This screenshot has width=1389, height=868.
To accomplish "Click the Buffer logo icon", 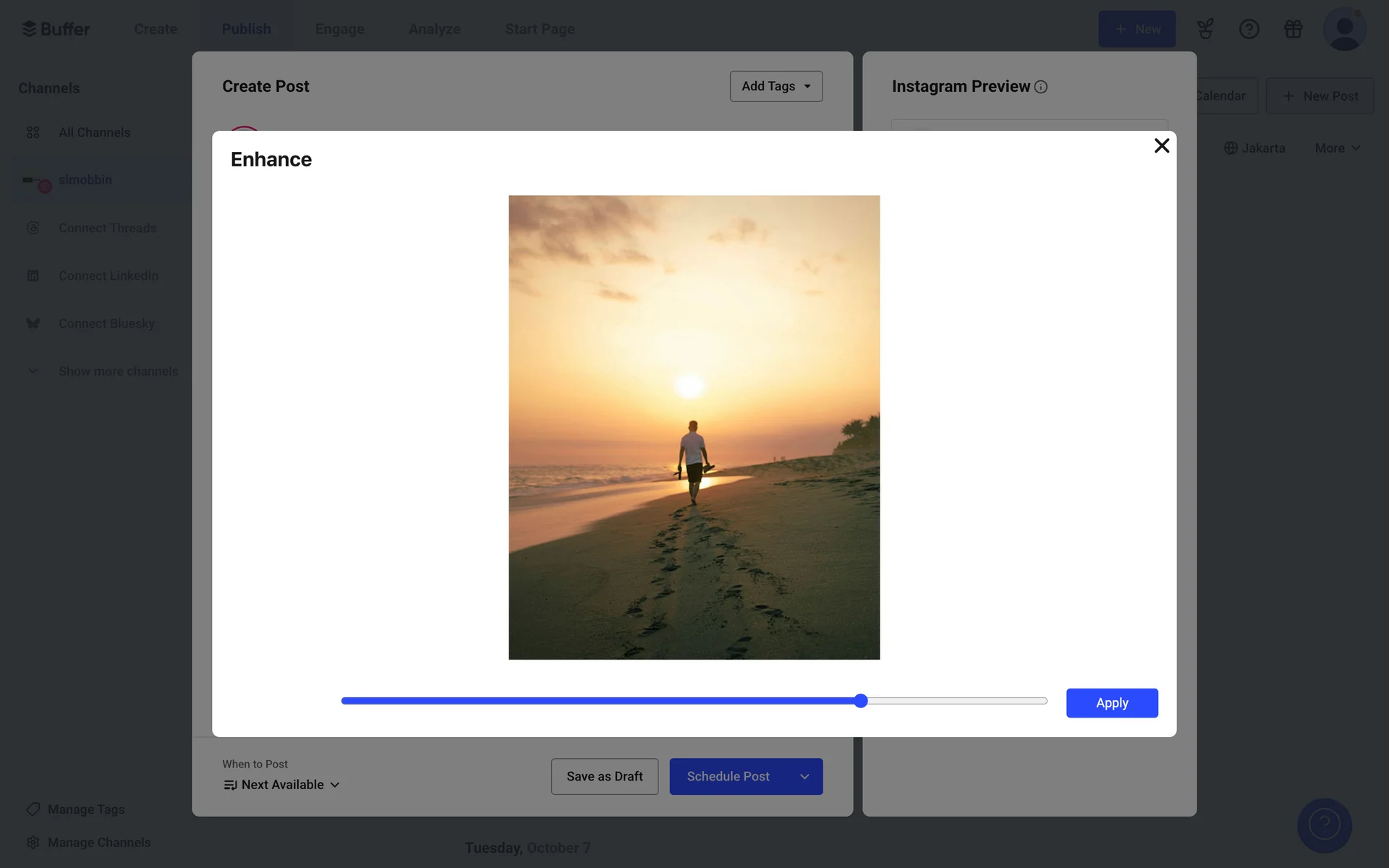I will pos(29,29).
